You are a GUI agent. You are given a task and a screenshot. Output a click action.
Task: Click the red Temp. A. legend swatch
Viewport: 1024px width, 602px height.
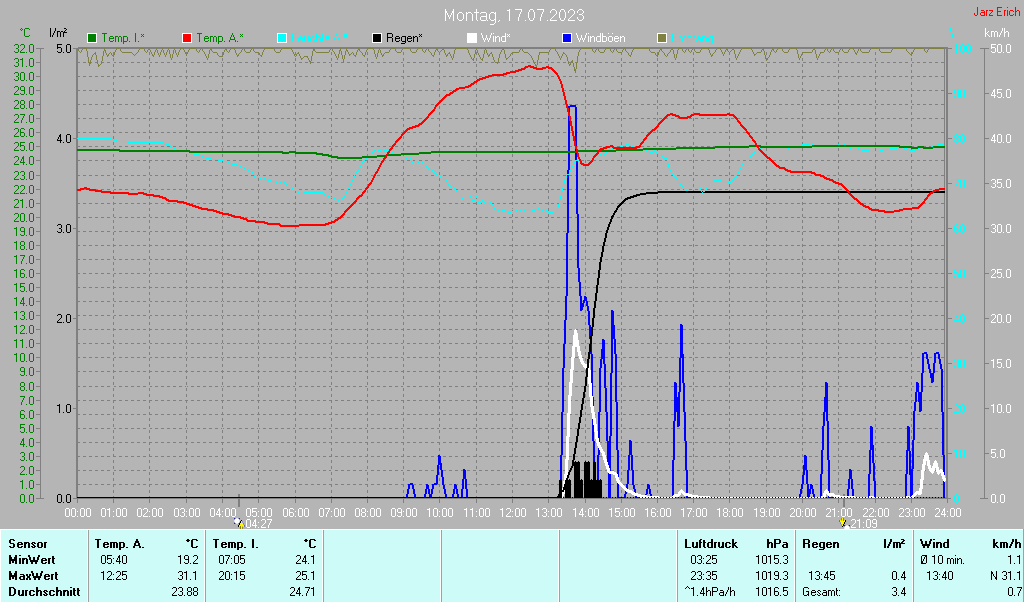pyautogui.click(x=187, y=39)
